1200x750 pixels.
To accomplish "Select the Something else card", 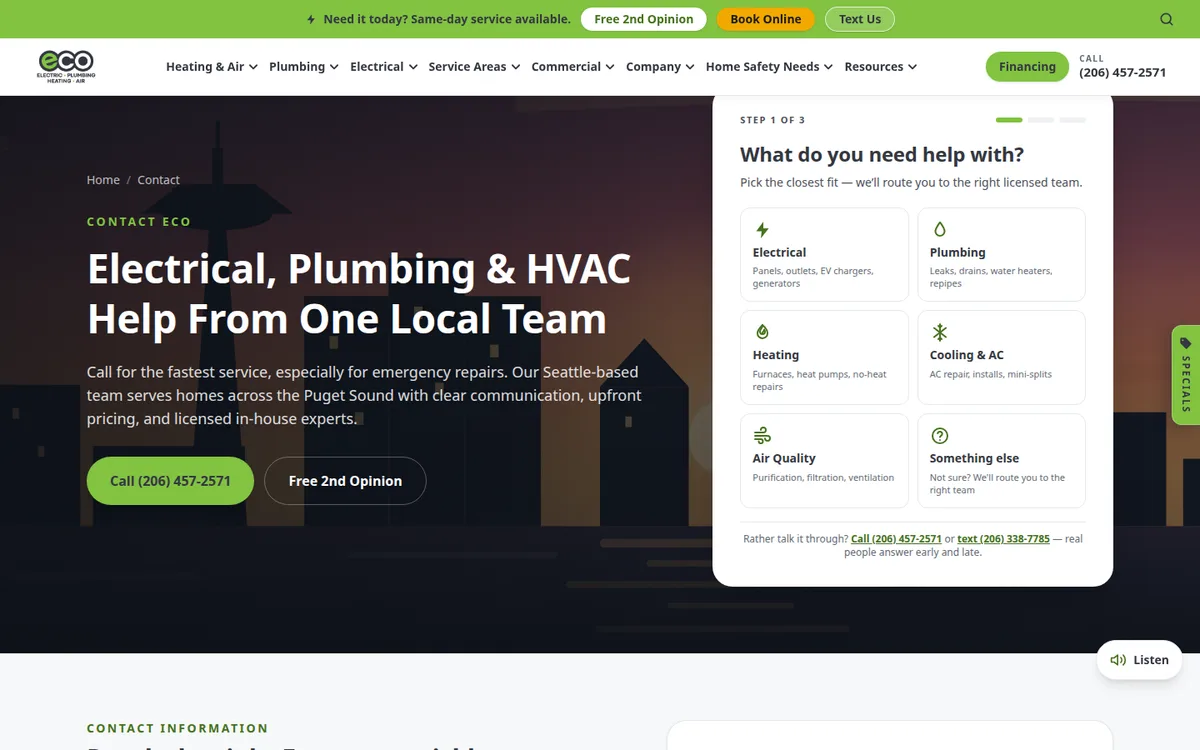I will [1001, 460].
